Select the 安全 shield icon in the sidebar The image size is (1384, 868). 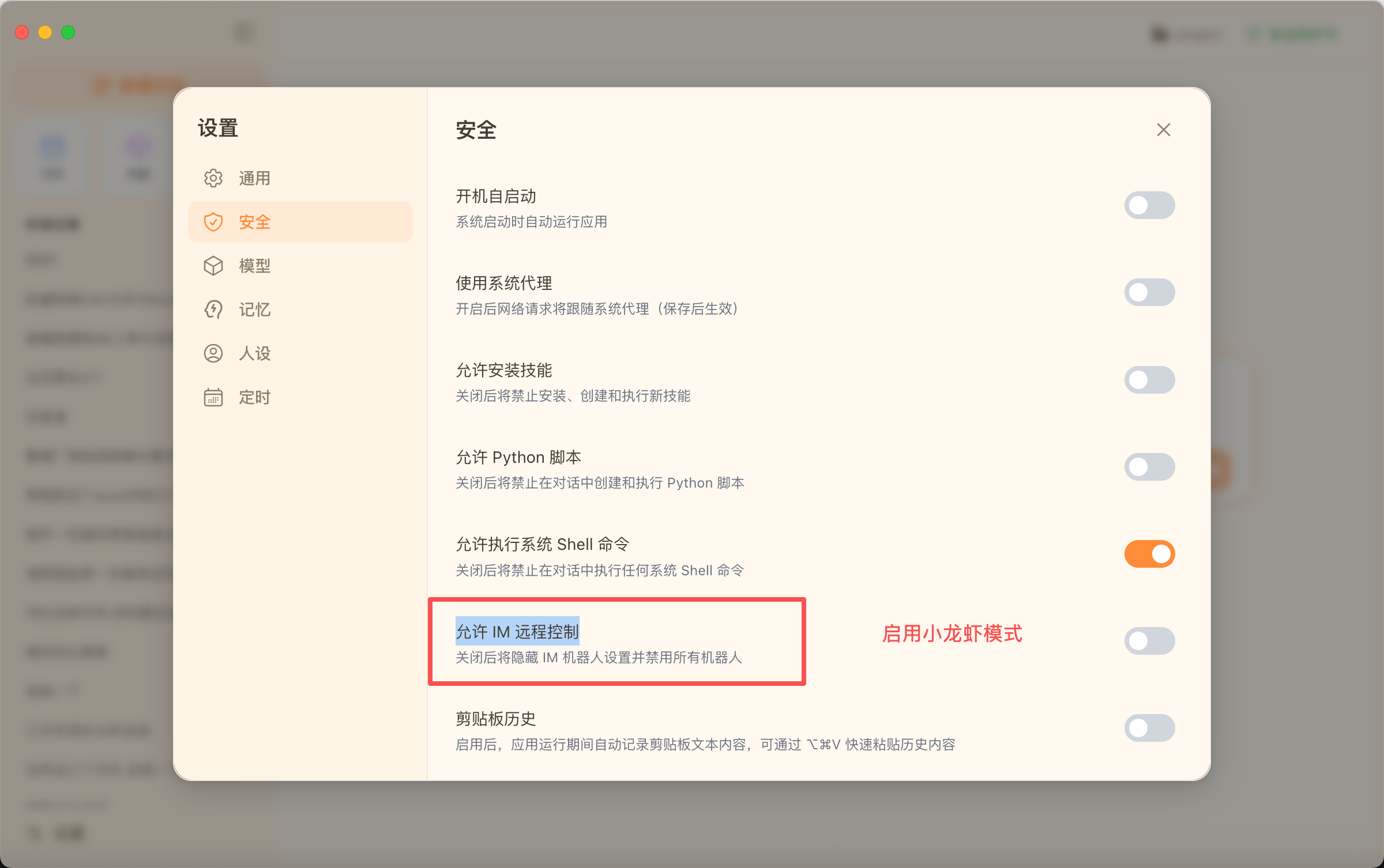pos(213,221)
